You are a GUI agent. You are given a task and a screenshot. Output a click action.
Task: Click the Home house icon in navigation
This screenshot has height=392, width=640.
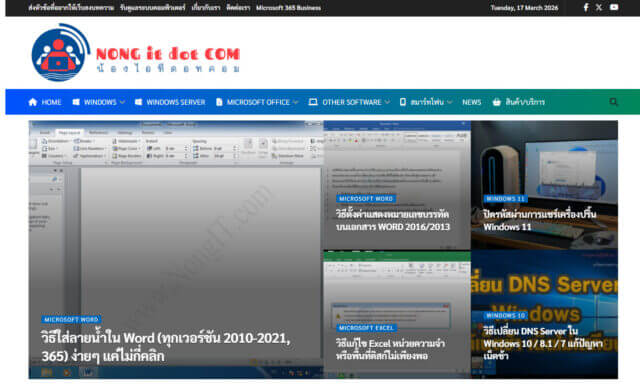(x=33, y=102)
